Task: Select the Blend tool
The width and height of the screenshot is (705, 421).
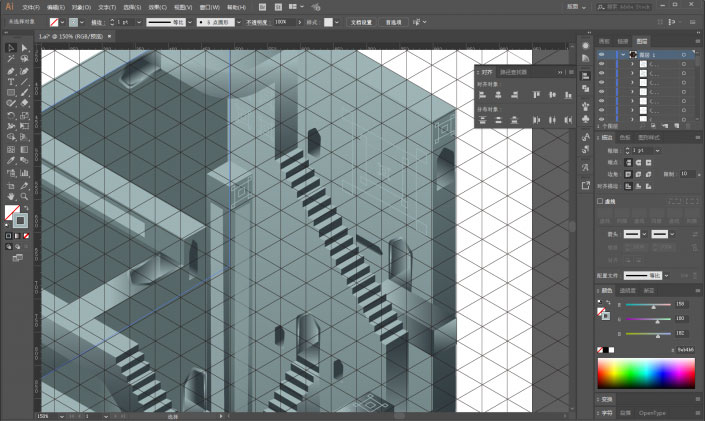Action: click(24, 161)
